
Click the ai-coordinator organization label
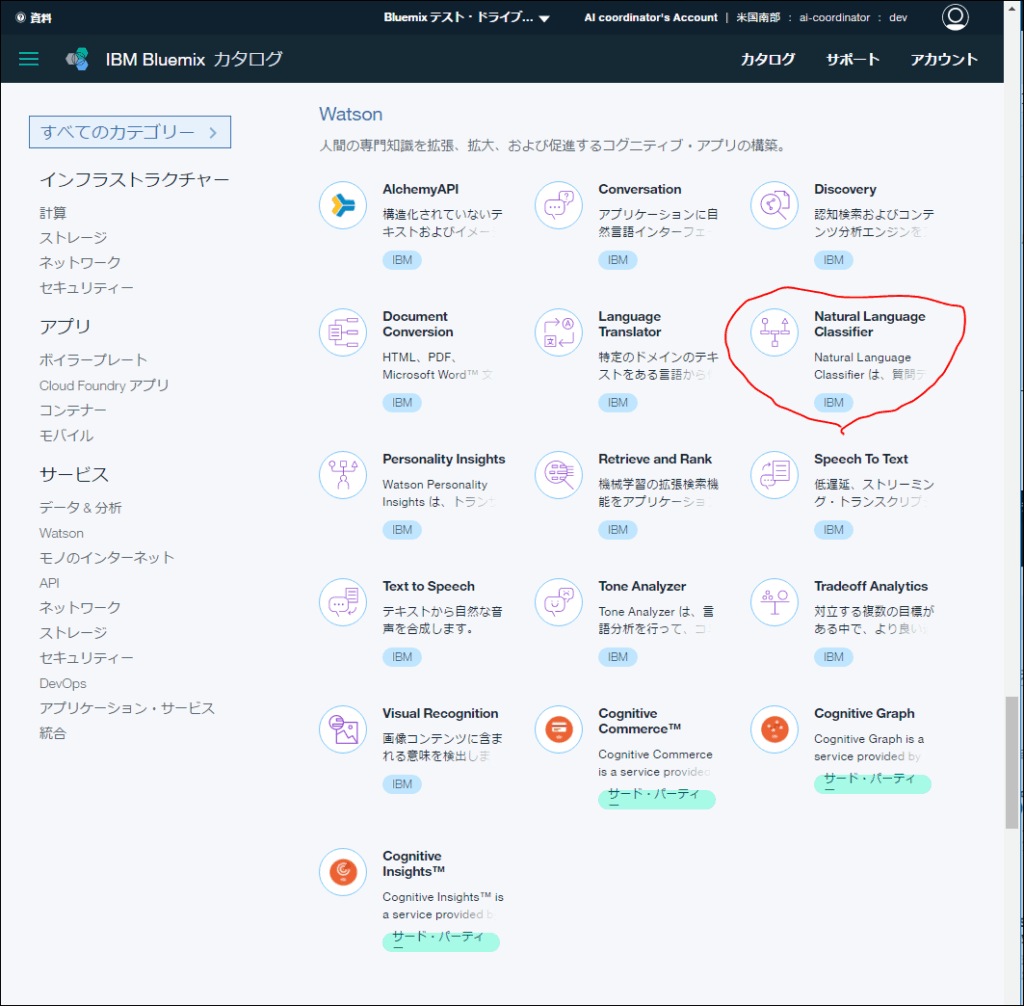834,18
